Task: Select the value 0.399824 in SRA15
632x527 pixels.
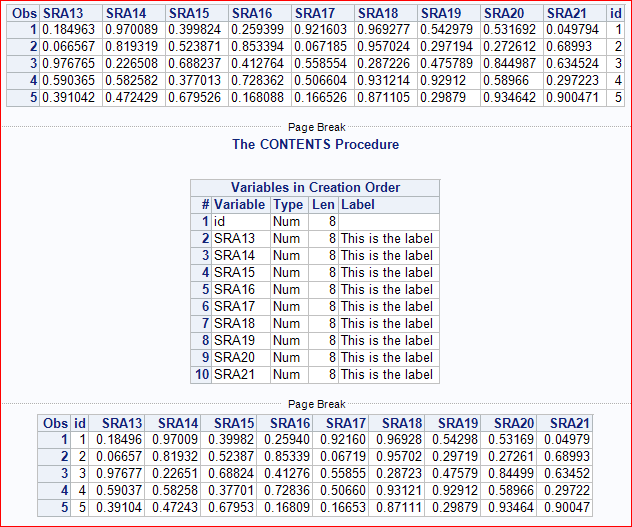Action: [194, 30]
